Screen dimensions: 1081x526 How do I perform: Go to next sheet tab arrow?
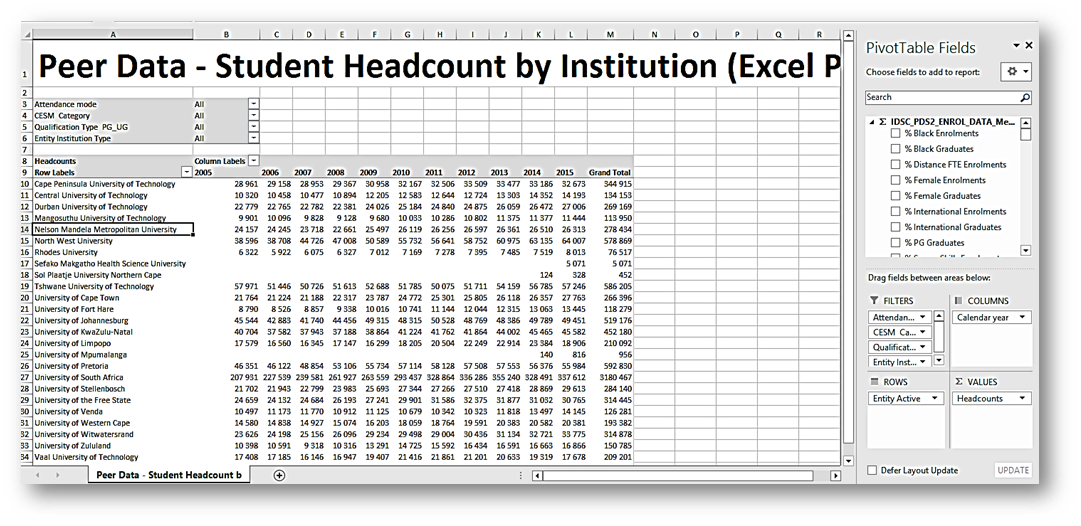tap(57, 476)
